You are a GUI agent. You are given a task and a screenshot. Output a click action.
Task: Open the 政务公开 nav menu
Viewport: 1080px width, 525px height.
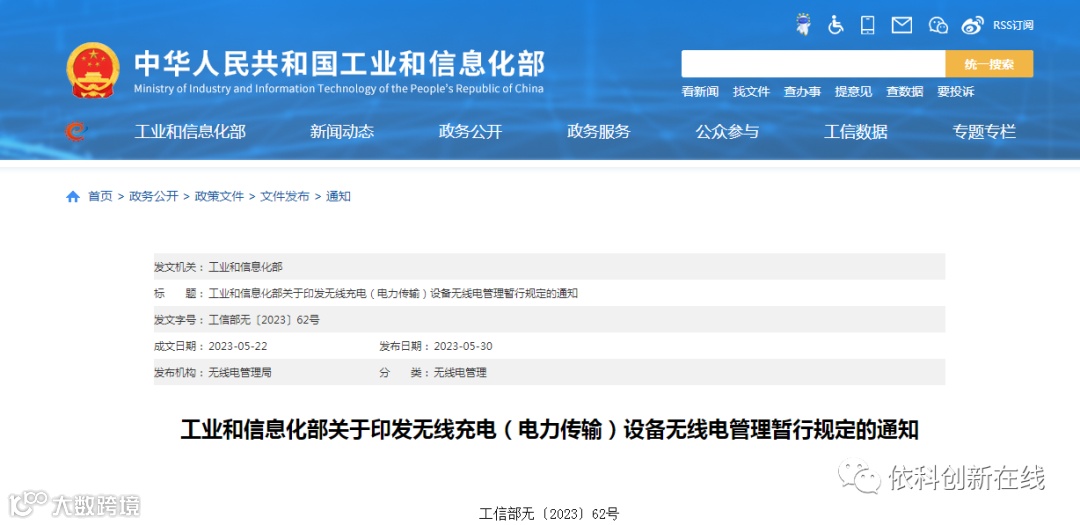tap(470, 132)
